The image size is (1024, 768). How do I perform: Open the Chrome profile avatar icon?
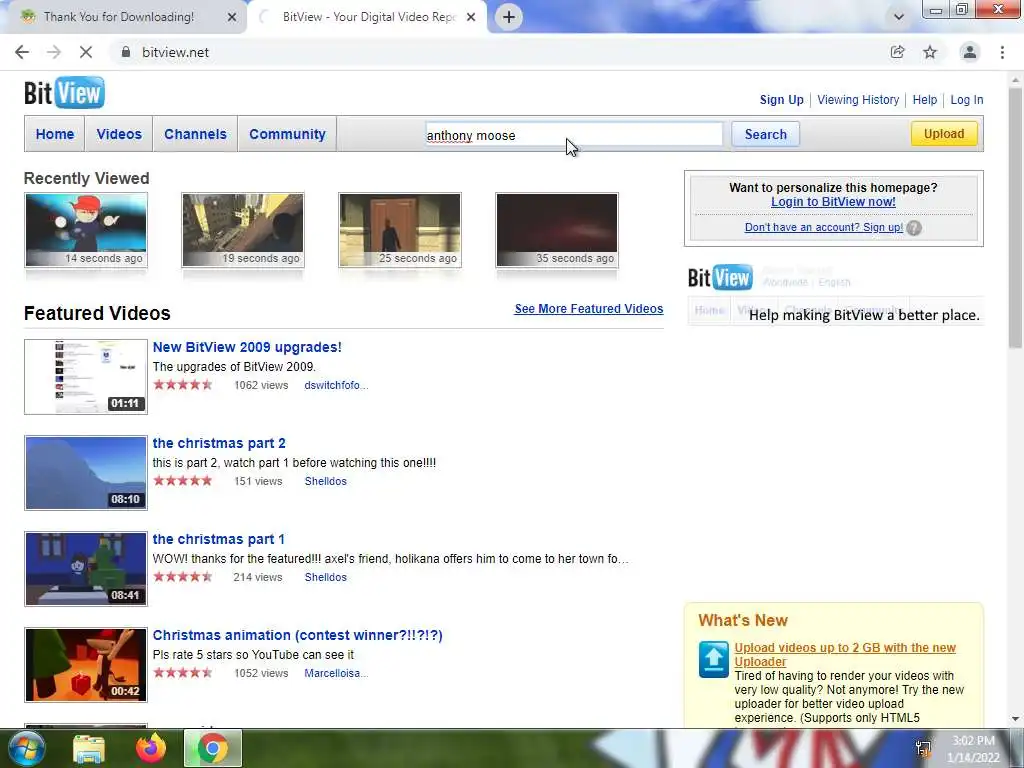(970, 52)
